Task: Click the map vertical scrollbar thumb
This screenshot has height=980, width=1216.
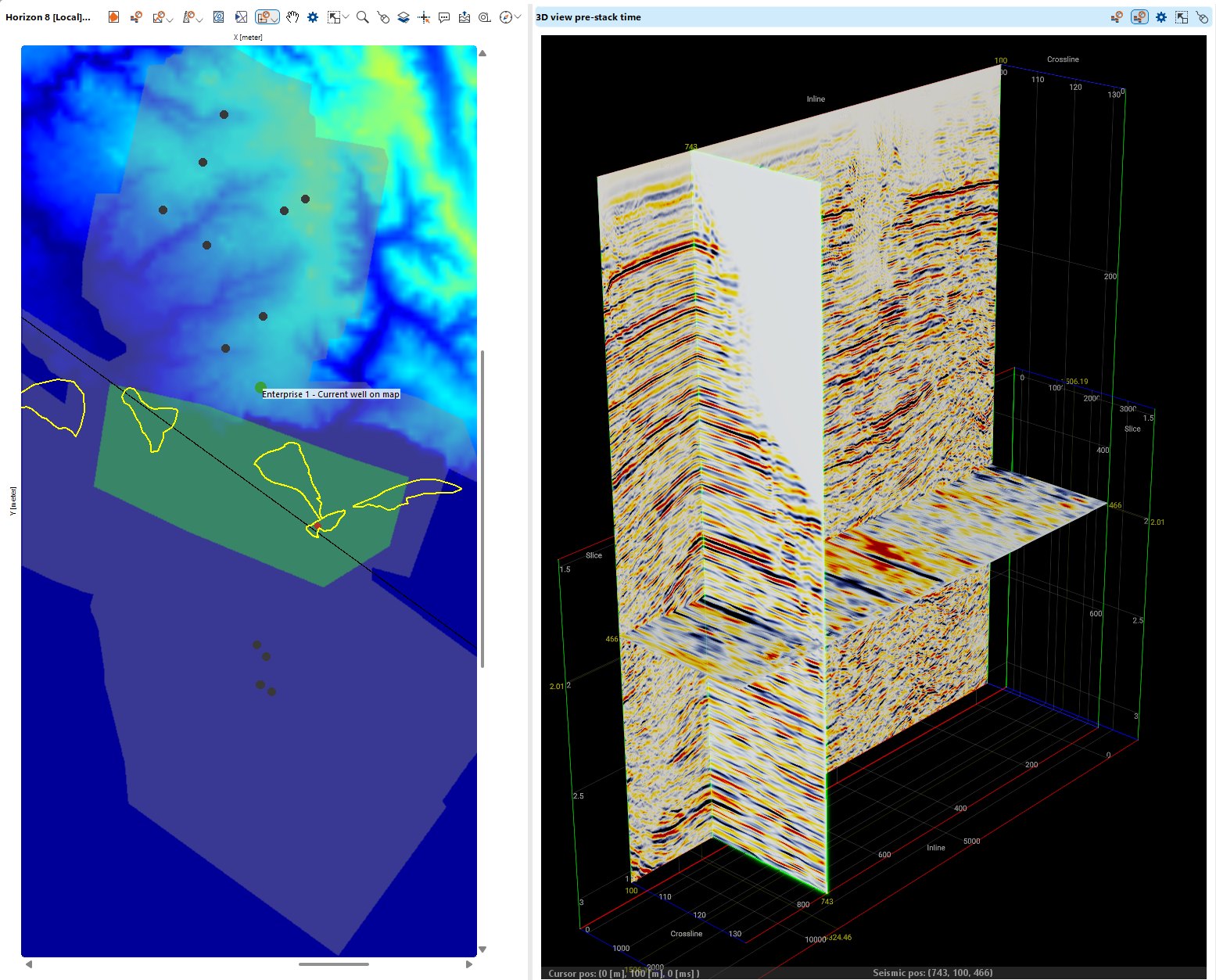Action: (x=482, y=508)
